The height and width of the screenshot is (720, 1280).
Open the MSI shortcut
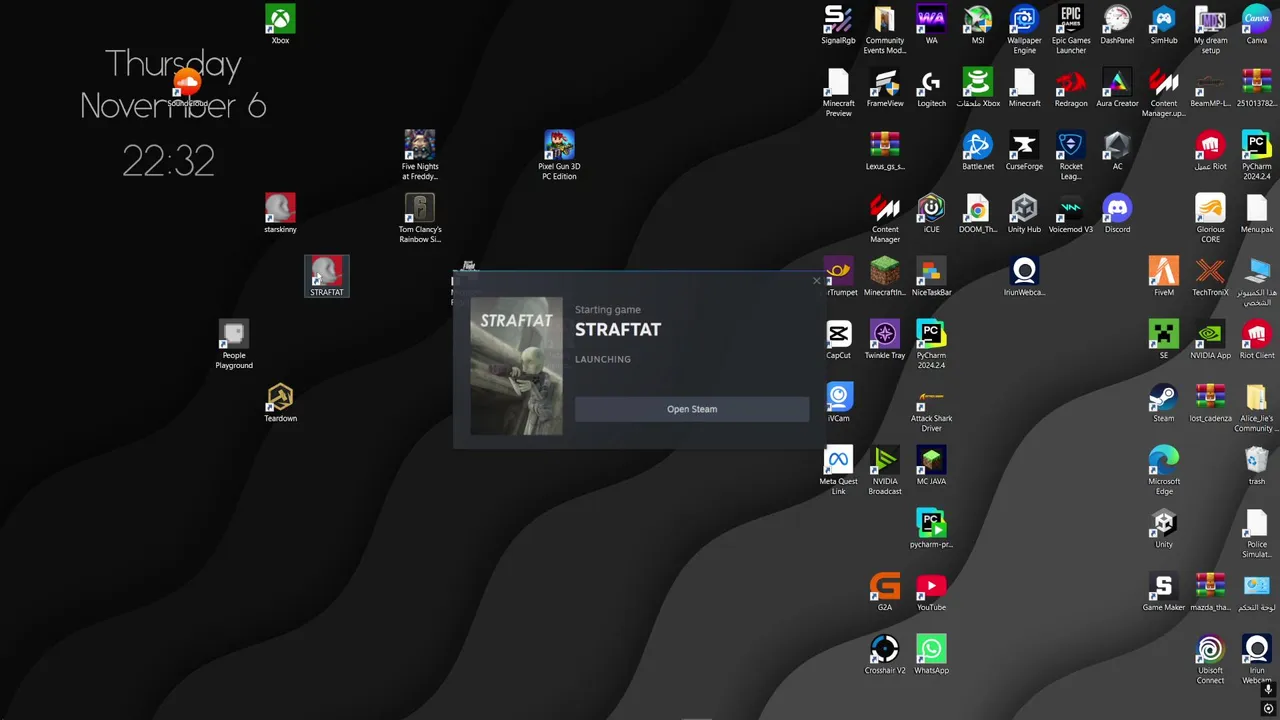978,24
